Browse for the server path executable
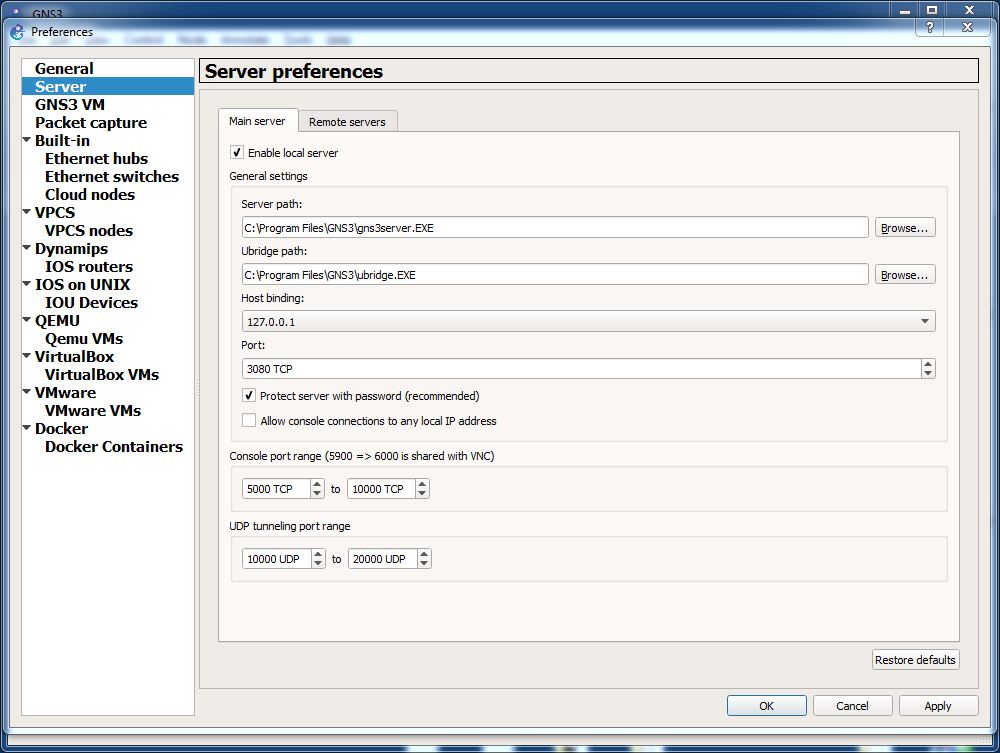 coord(905,228)
